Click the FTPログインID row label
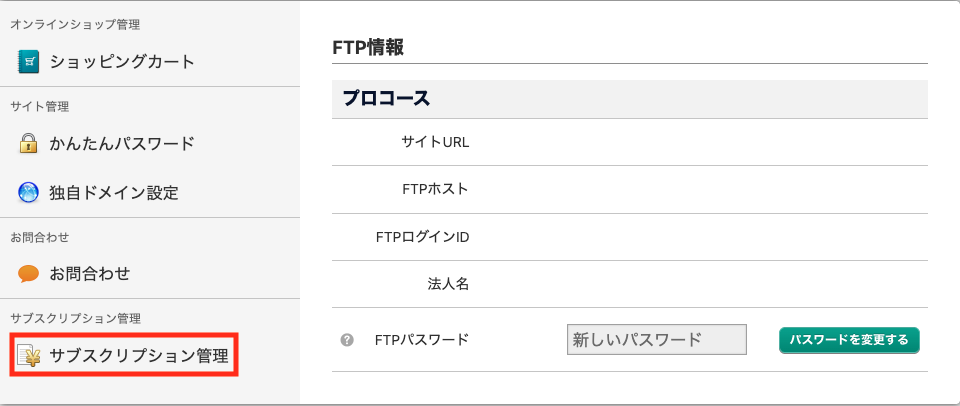The image size is (960, 406). point(420,237)
